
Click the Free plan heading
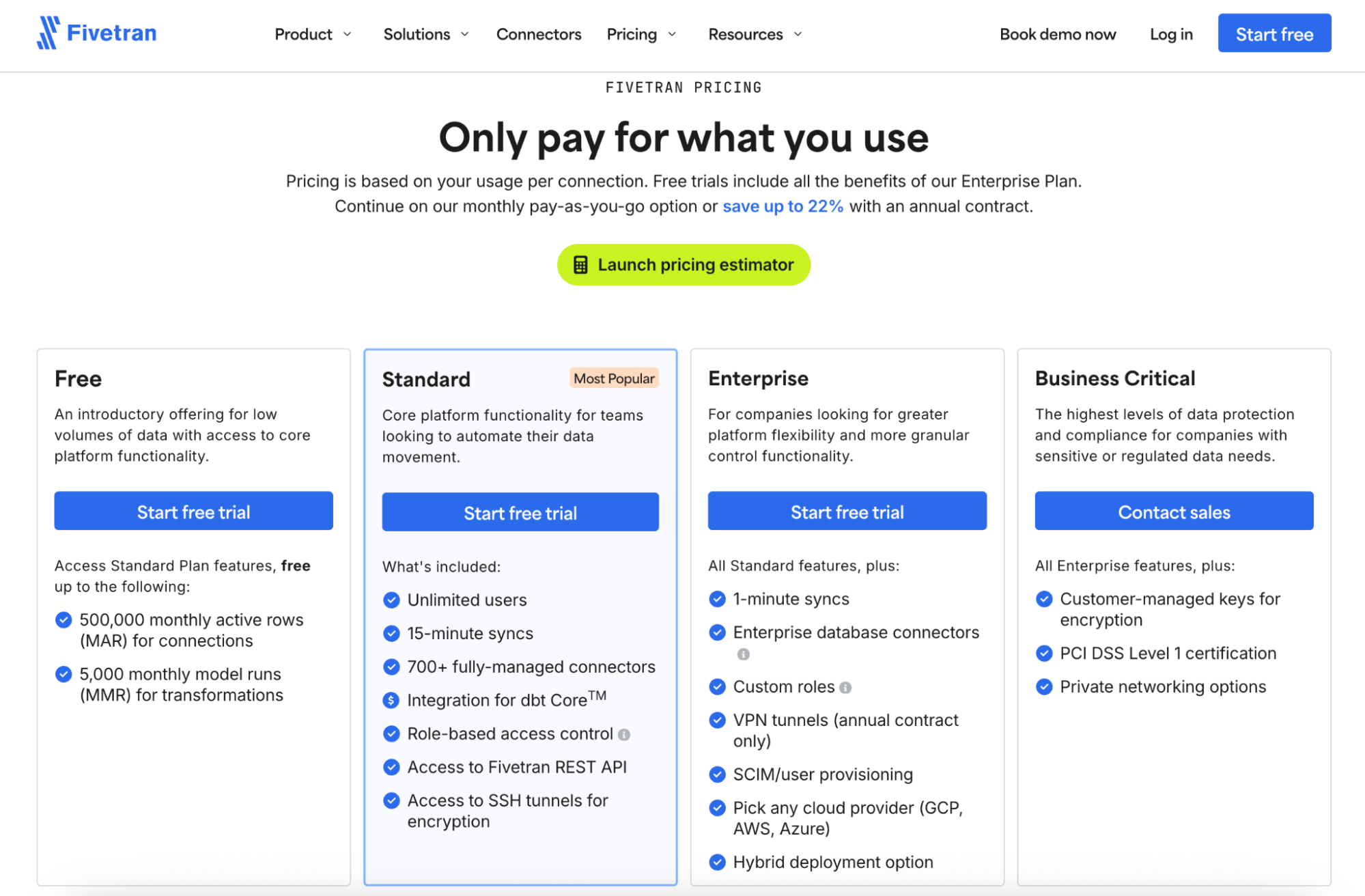click(78, 378)
